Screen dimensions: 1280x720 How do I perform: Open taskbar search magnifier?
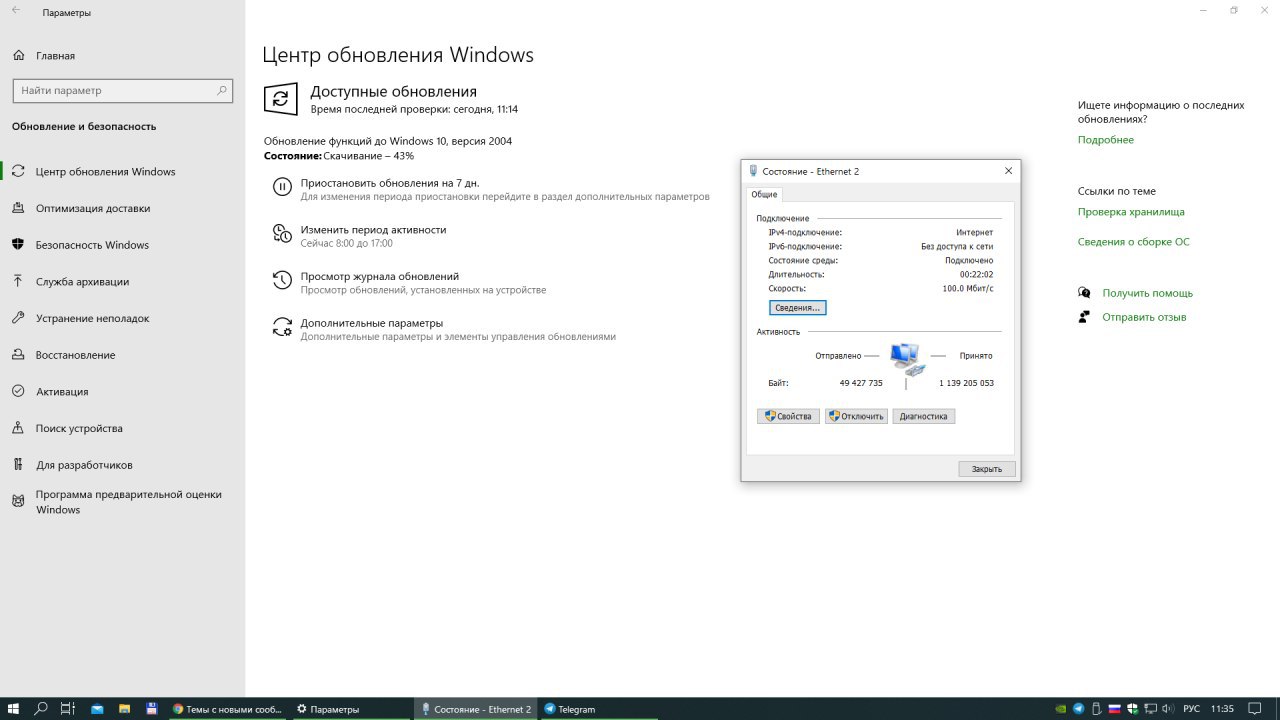tap(41, 709)
